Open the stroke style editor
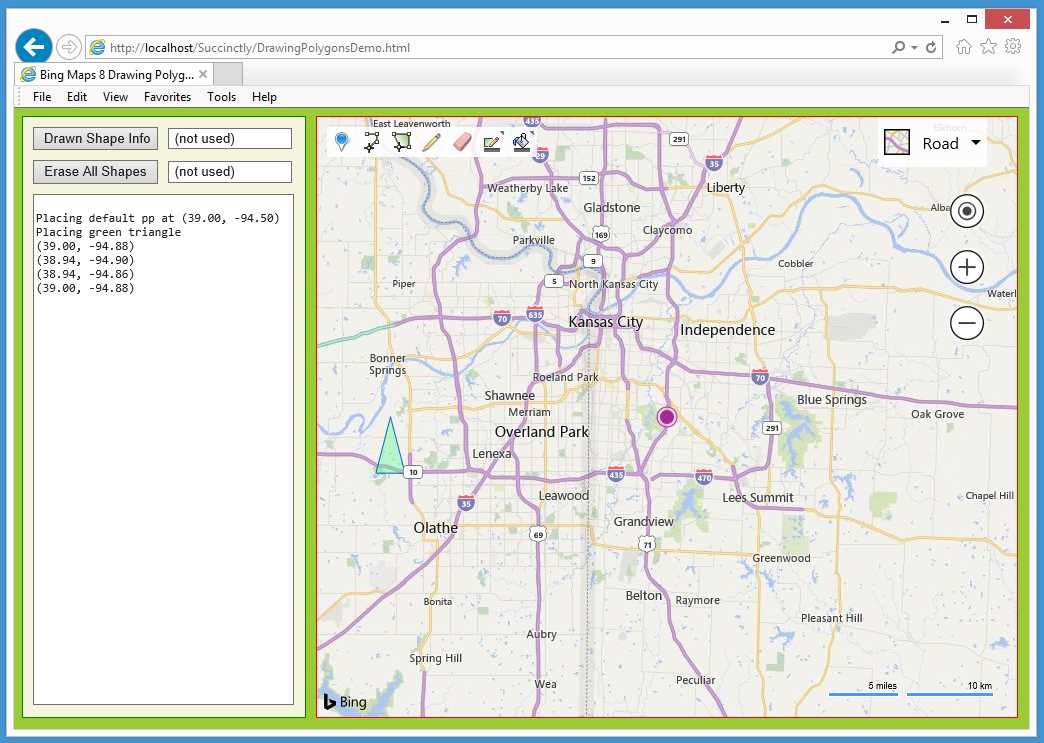This screenshot has height=743, width=1044. (x=492, y=142)
